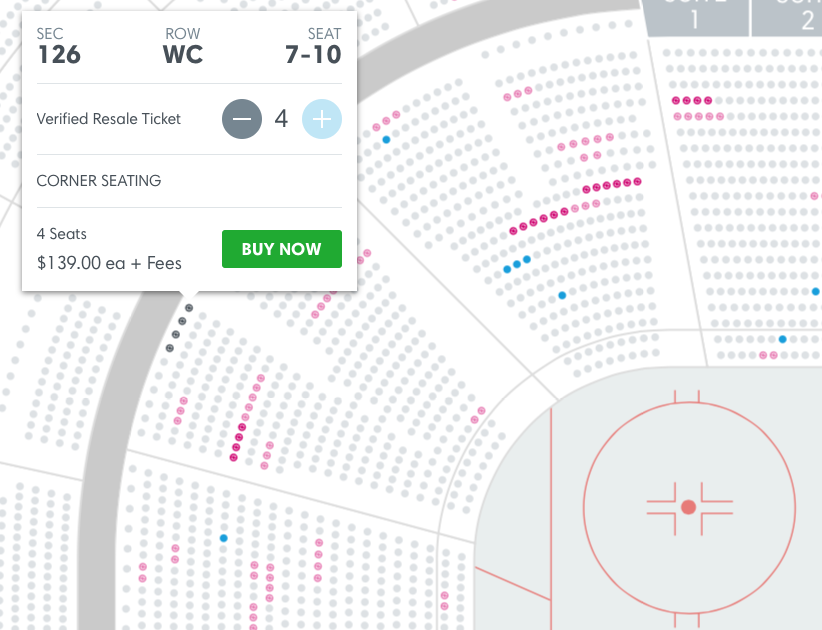Click the red center ice dot
The width and height of the screenshot is (822, 630).
pyautogui.click(x=688, y=507)
